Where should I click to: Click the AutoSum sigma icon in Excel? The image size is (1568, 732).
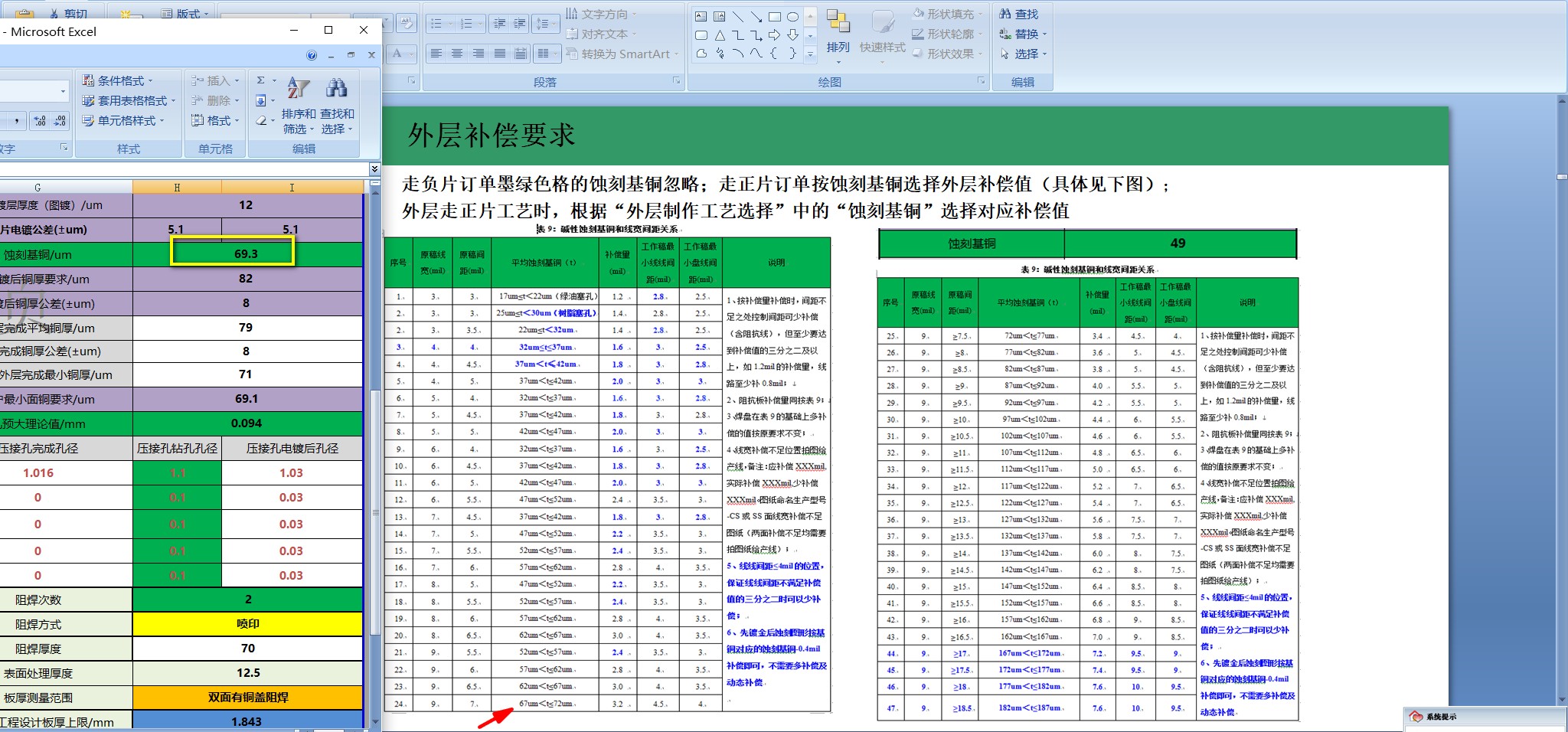pyautogui.click(x=261, y=80)
